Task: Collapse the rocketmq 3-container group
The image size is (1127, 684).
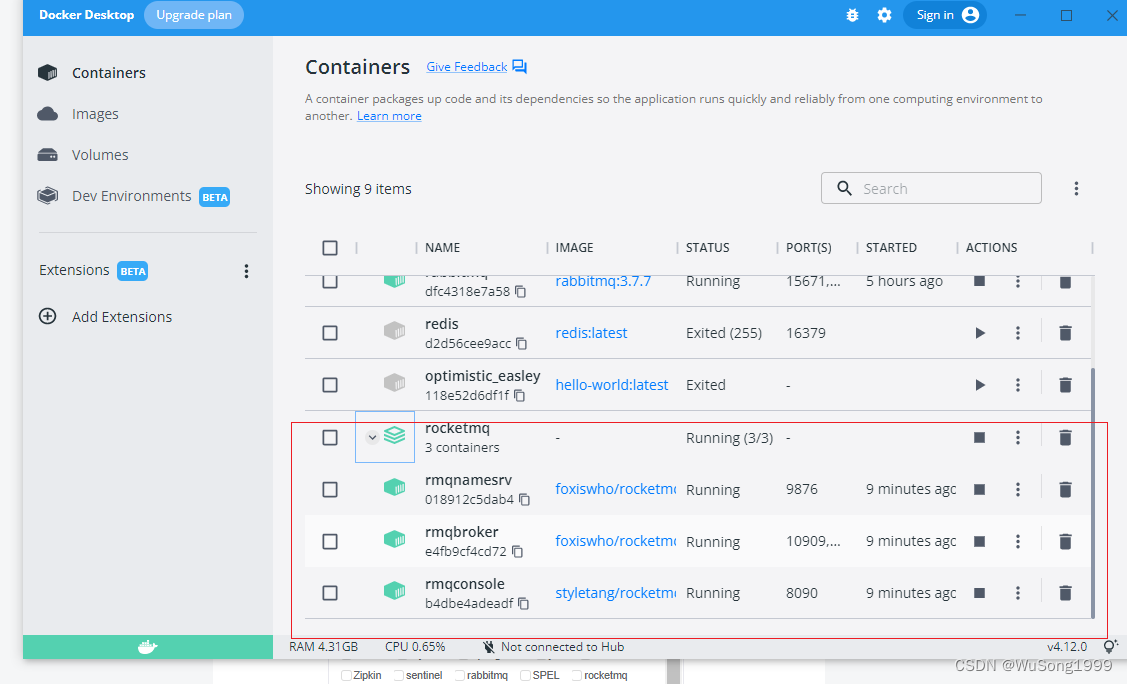Action: click(x=372, y=437)
